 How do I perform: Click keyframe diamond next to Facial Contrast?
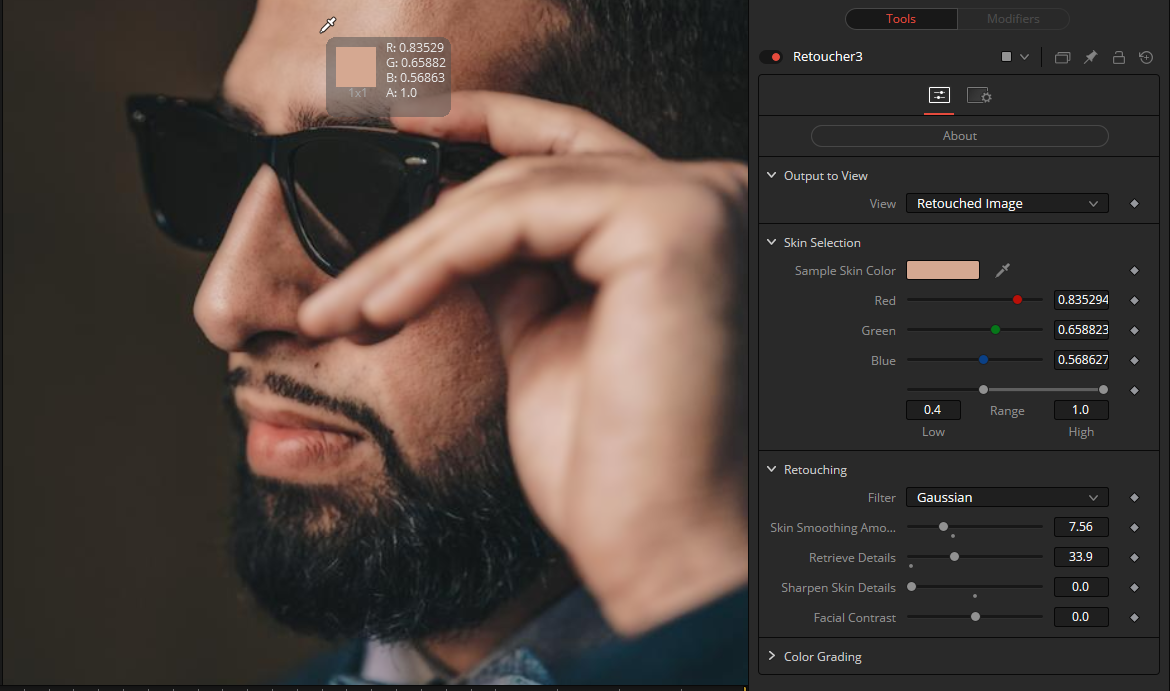click(x=1134, y=618)
